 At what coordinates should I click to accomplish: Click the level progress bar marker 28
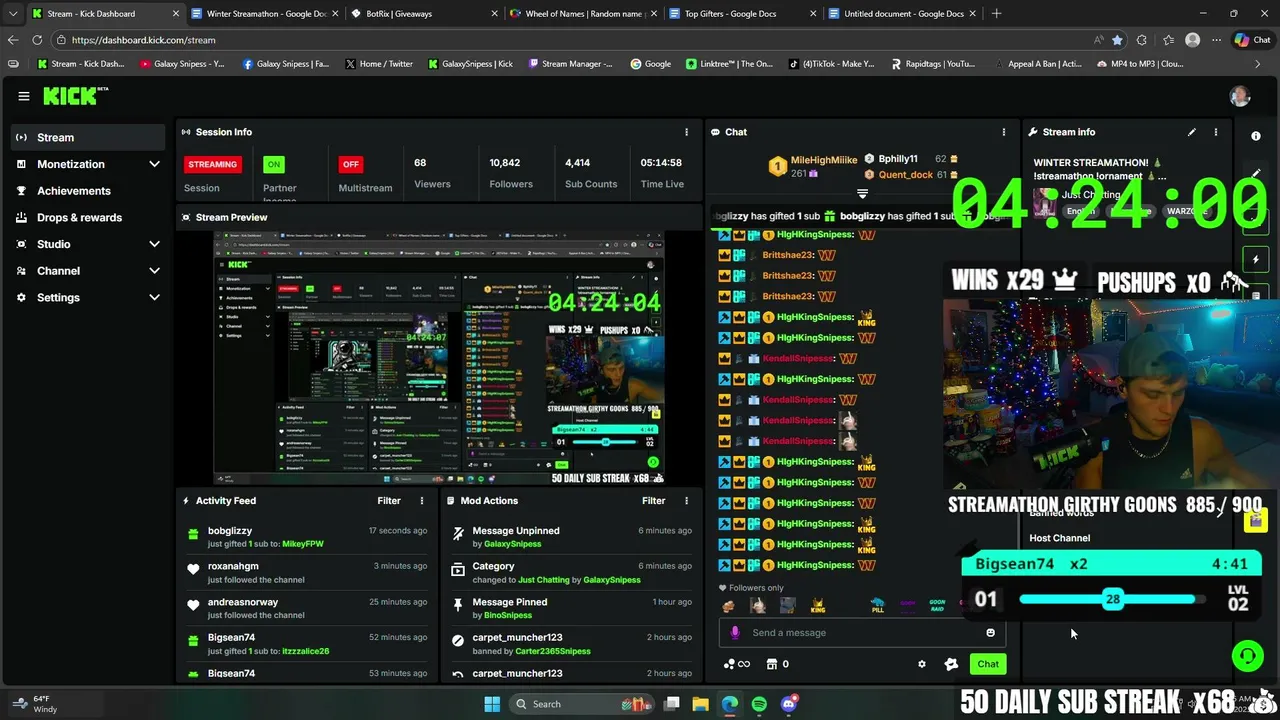(x=1112, y=599)
